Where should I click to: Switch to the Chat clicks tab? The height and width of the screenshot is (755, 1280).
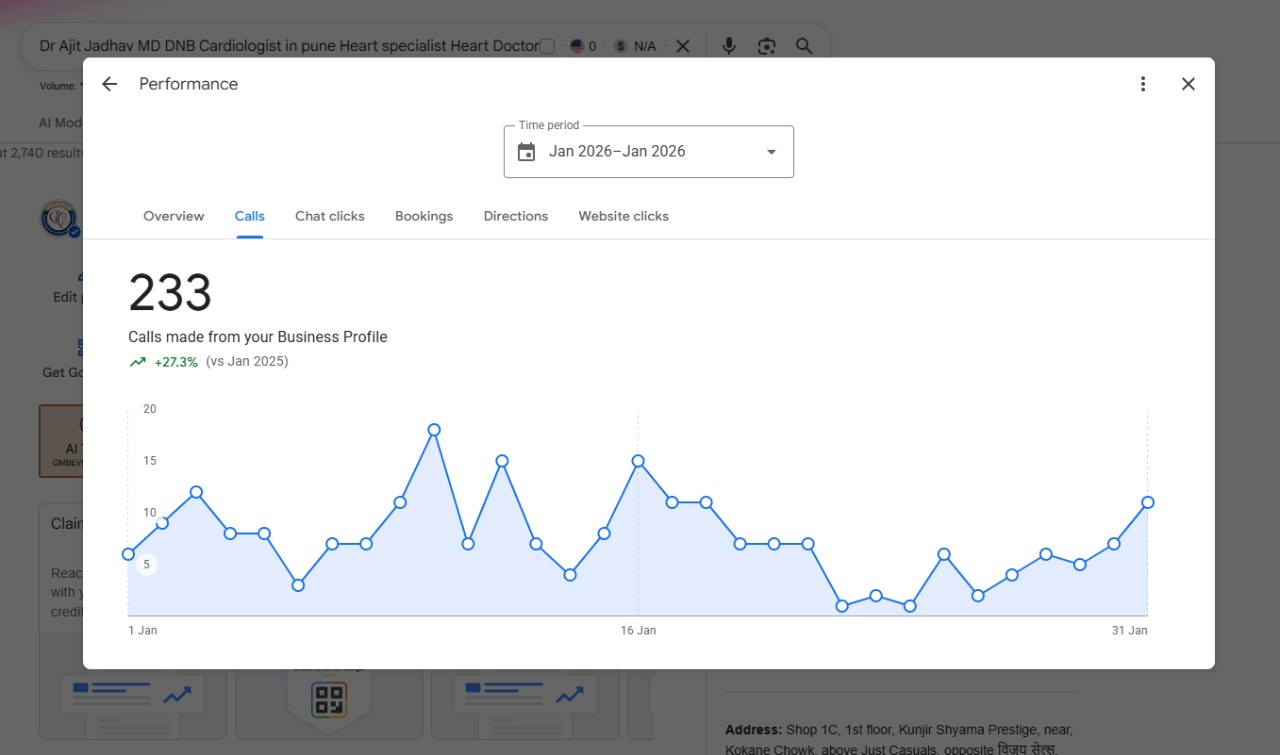click(x=330, y=216)
